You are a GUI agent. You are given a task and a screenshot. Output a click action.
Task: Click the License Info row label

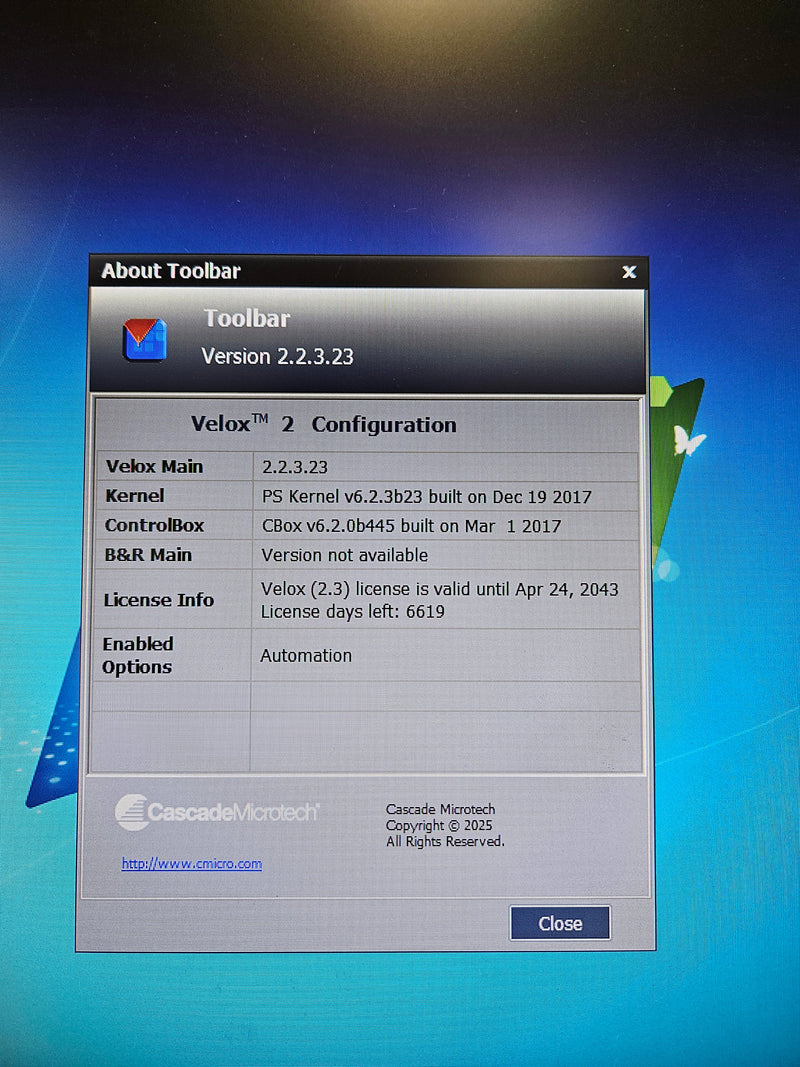click(x=159, y=600)
